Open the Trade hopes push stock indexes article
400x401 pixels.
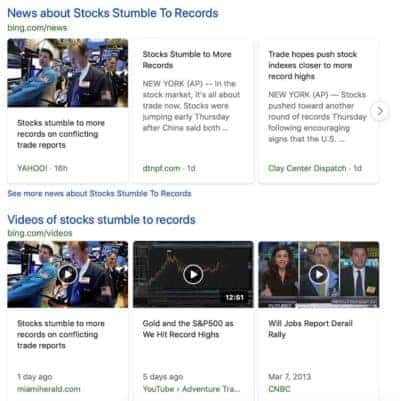pyautogui.click(x=313, y=65)
